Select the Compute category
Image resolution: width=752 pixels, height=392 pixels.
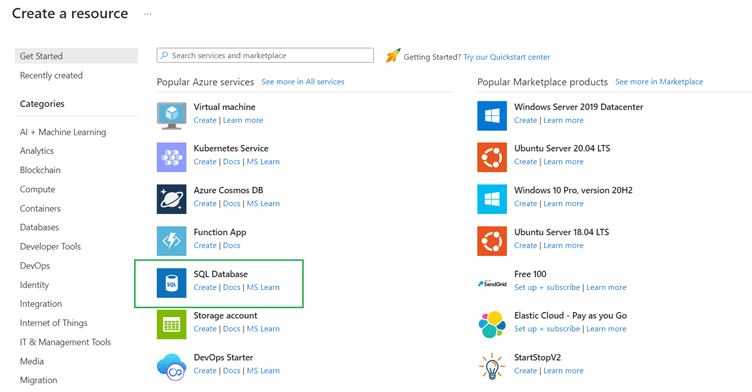[x=37, y=189]
